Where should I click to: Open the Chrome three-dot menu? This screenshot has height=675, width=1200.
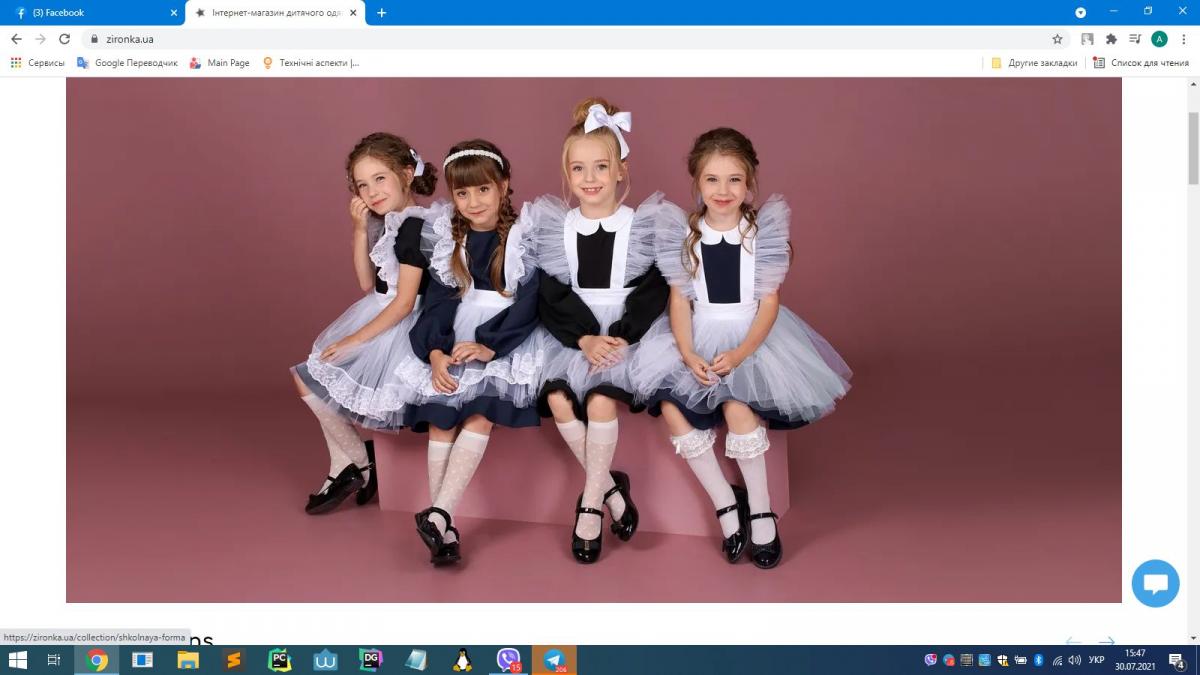(x=1182, y=39)
